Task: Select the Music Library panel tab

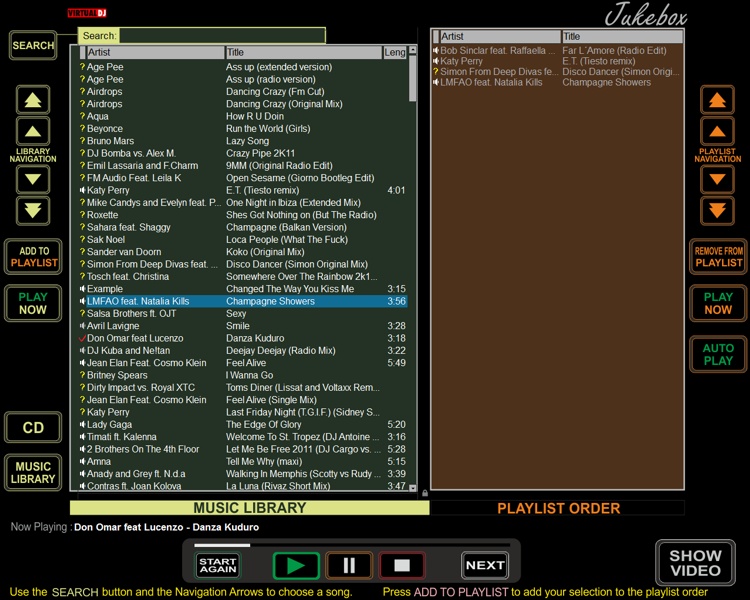Action: (250, 508)
